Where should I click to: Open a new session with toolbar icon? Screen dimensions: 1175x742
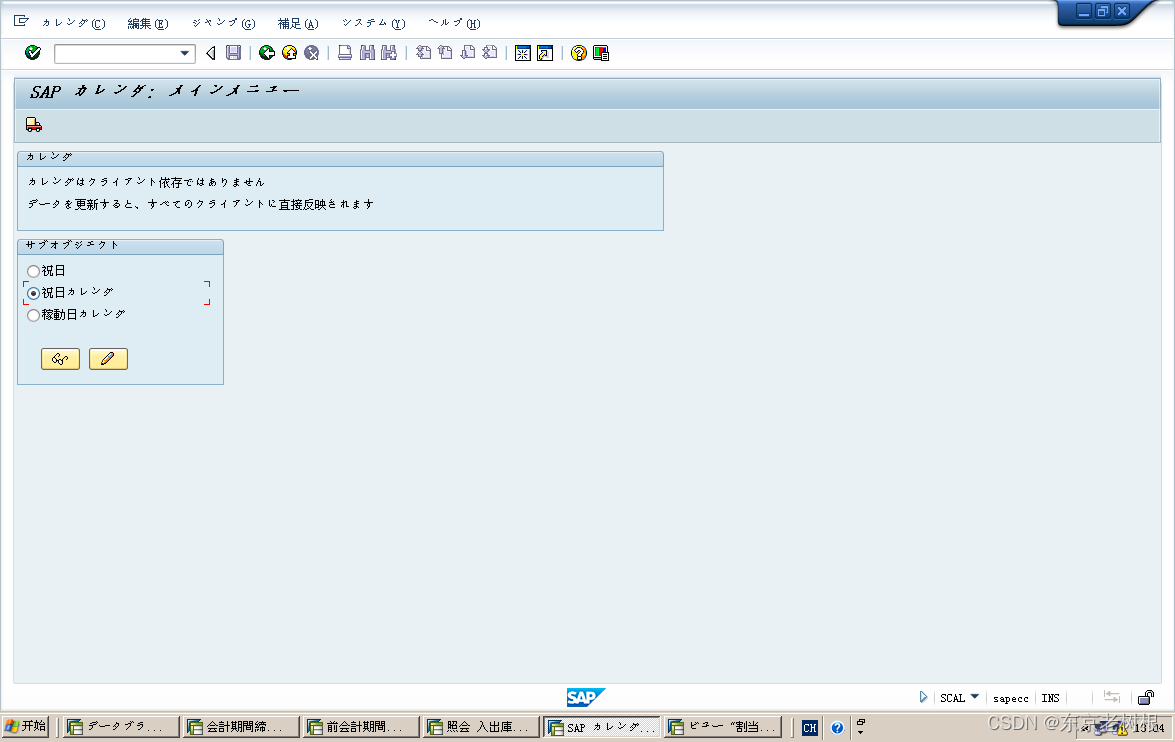523,52
